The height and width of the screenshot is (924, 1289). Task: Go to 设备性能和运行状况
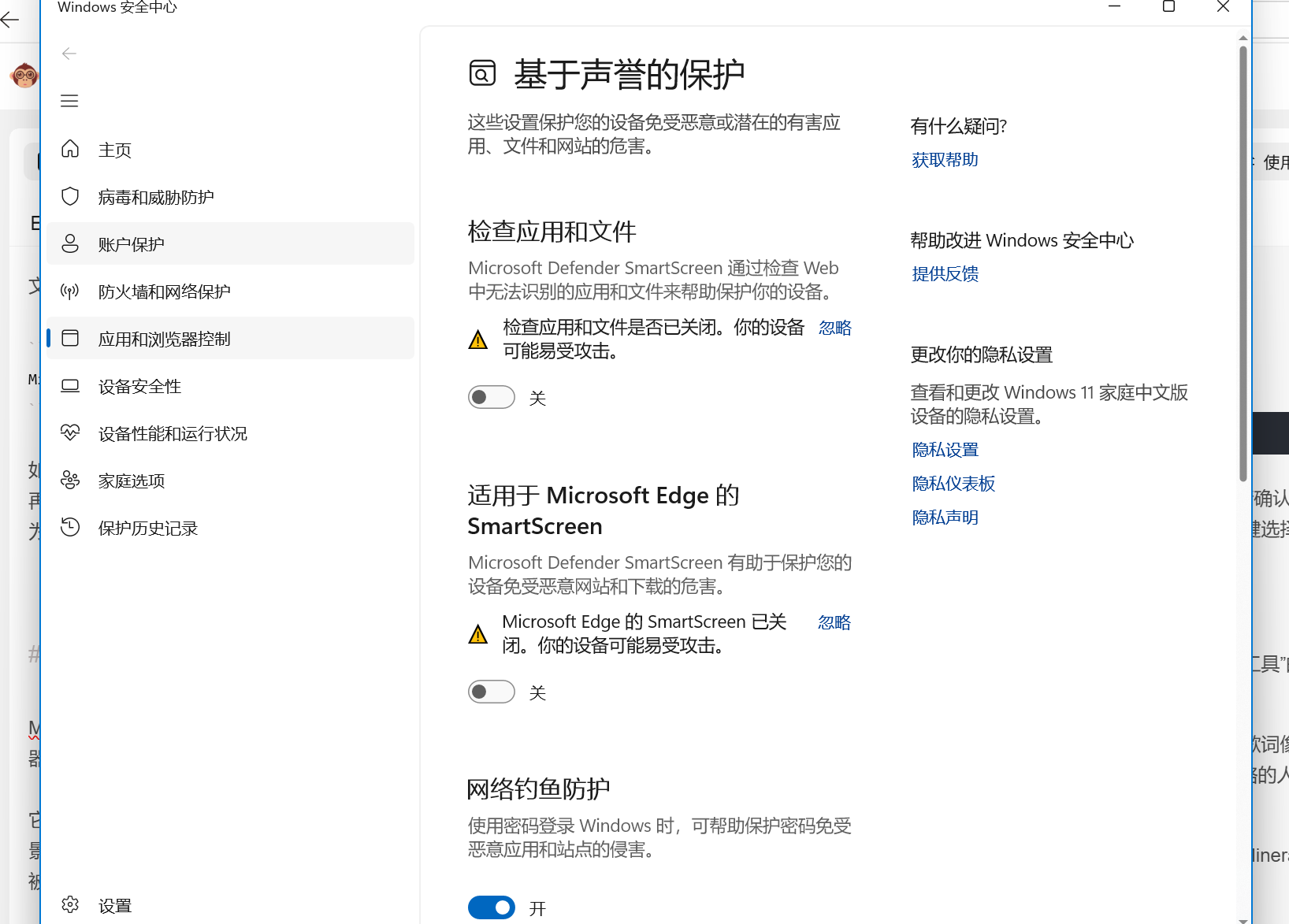(x=231, y=432)
